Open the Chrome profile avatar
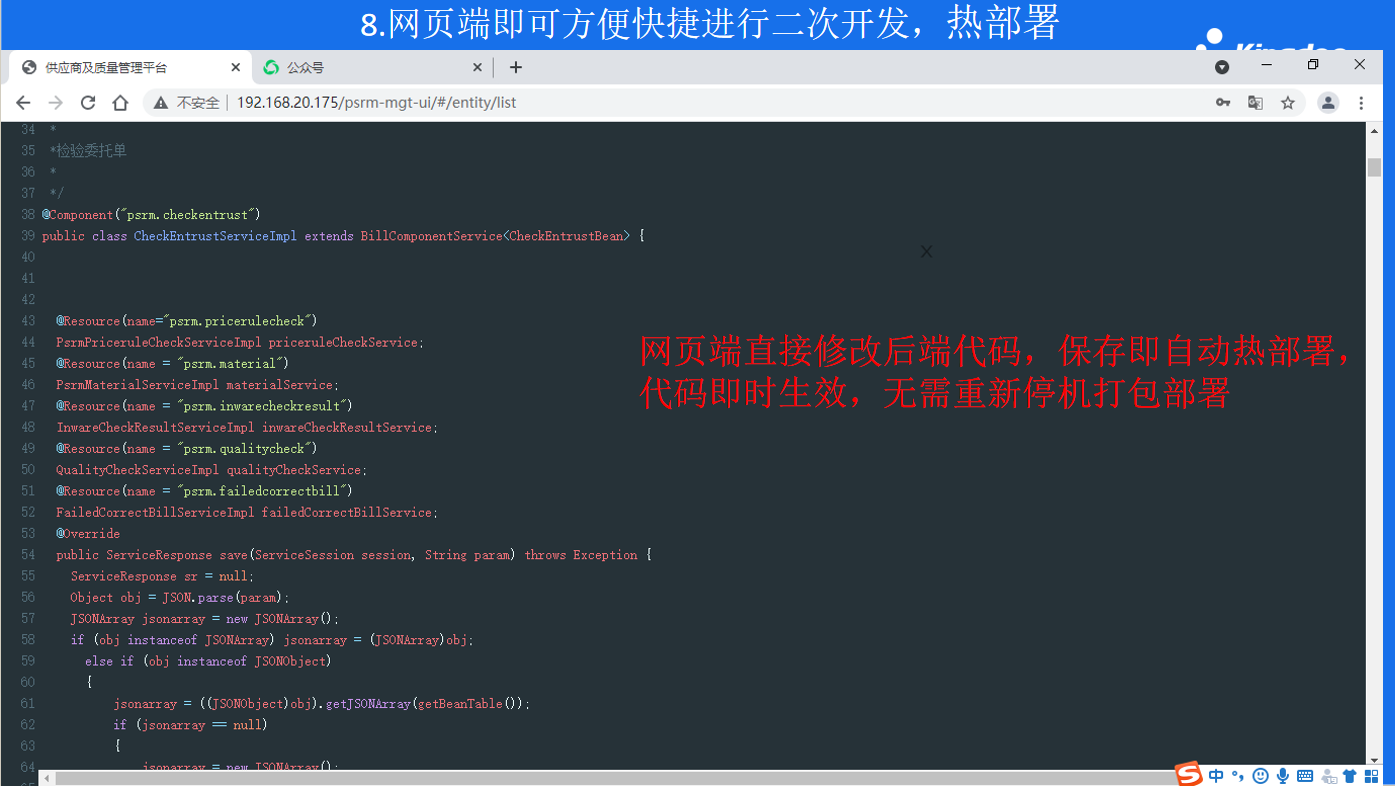The width and height of the screenshot is (1395, 786). (1328, 103)
